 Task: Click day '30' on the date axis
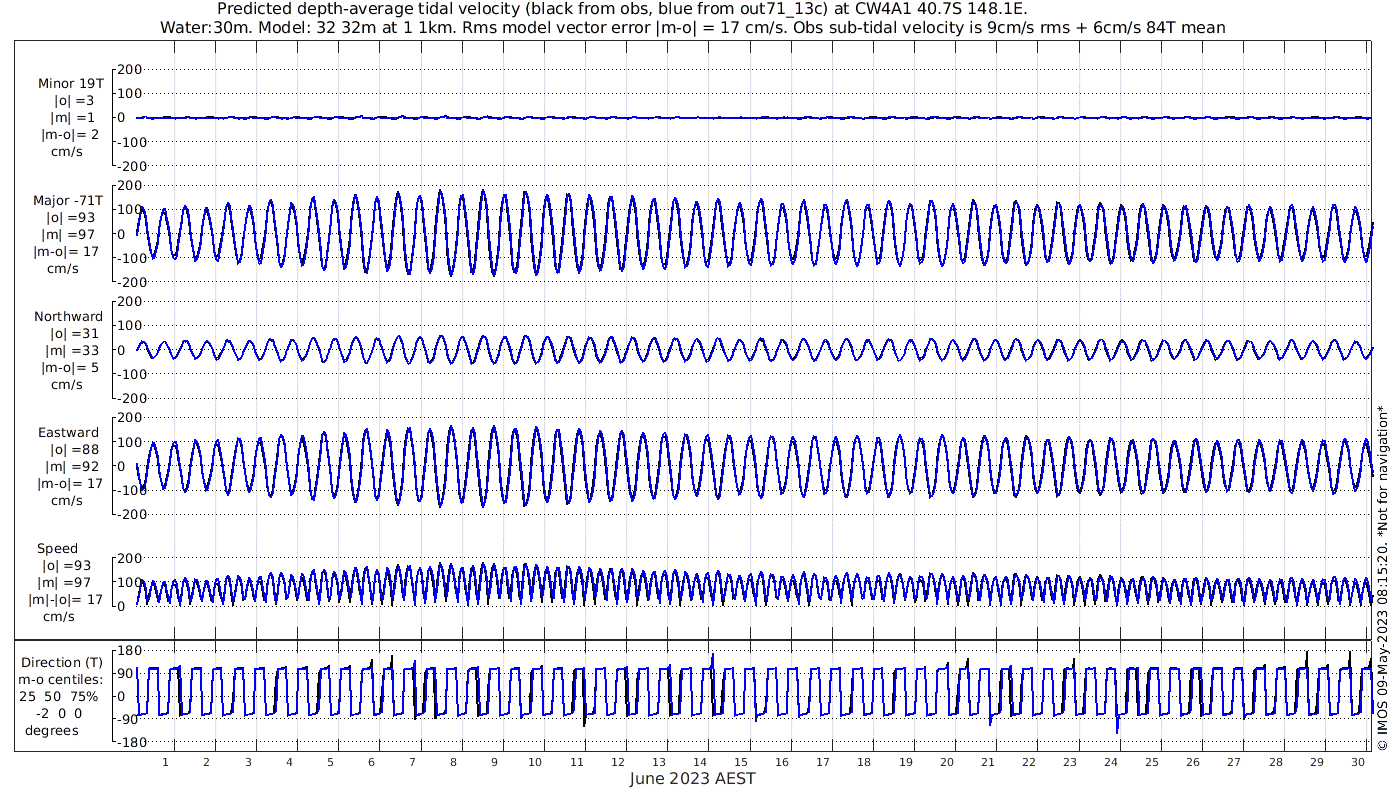pyautogui.click(x=1357, y=762)
